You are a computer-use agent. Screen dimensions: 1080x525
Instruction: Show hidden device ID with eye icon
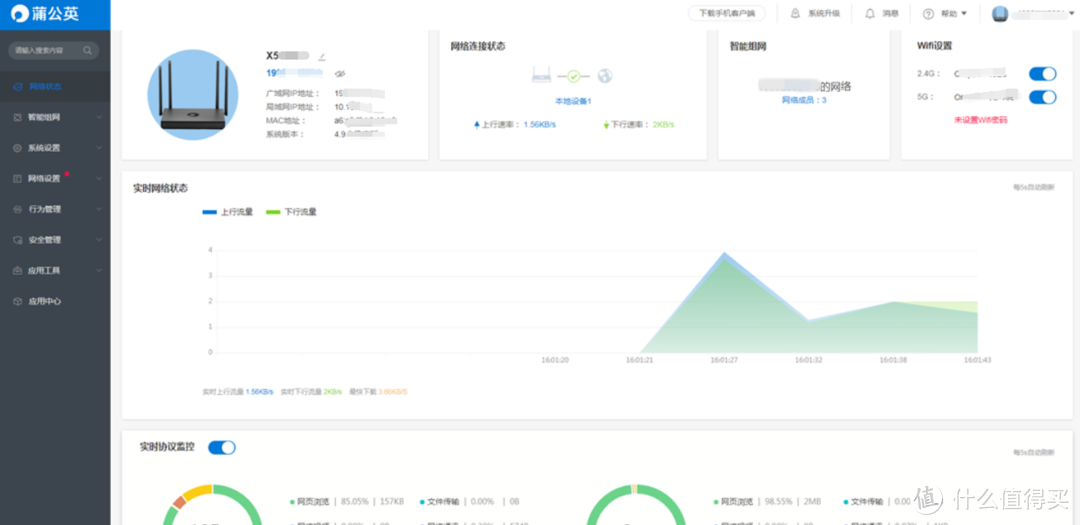tap(339, 74)
